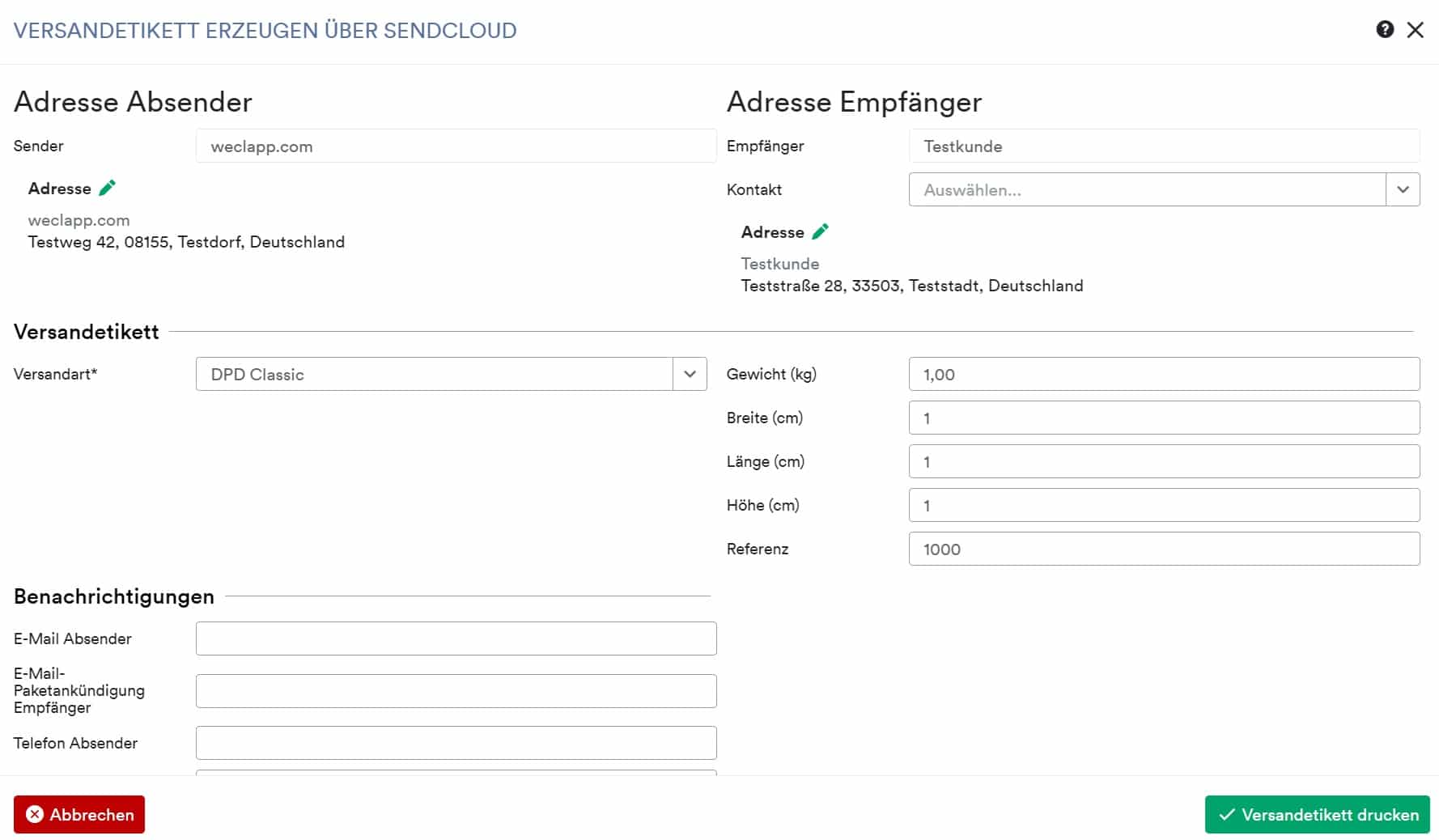Focus the Höhe (cm) input field

click(1164, 505)
